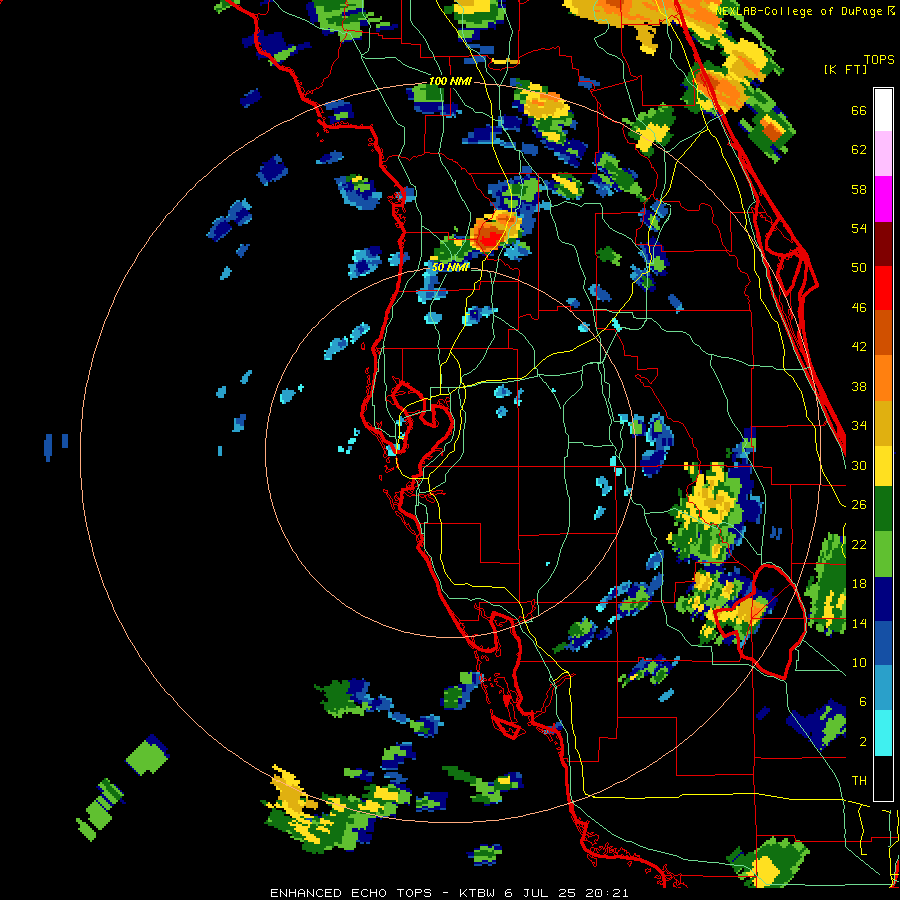Click the 100 NMI range ring label

pyautogui.click(x=450, y=81)
